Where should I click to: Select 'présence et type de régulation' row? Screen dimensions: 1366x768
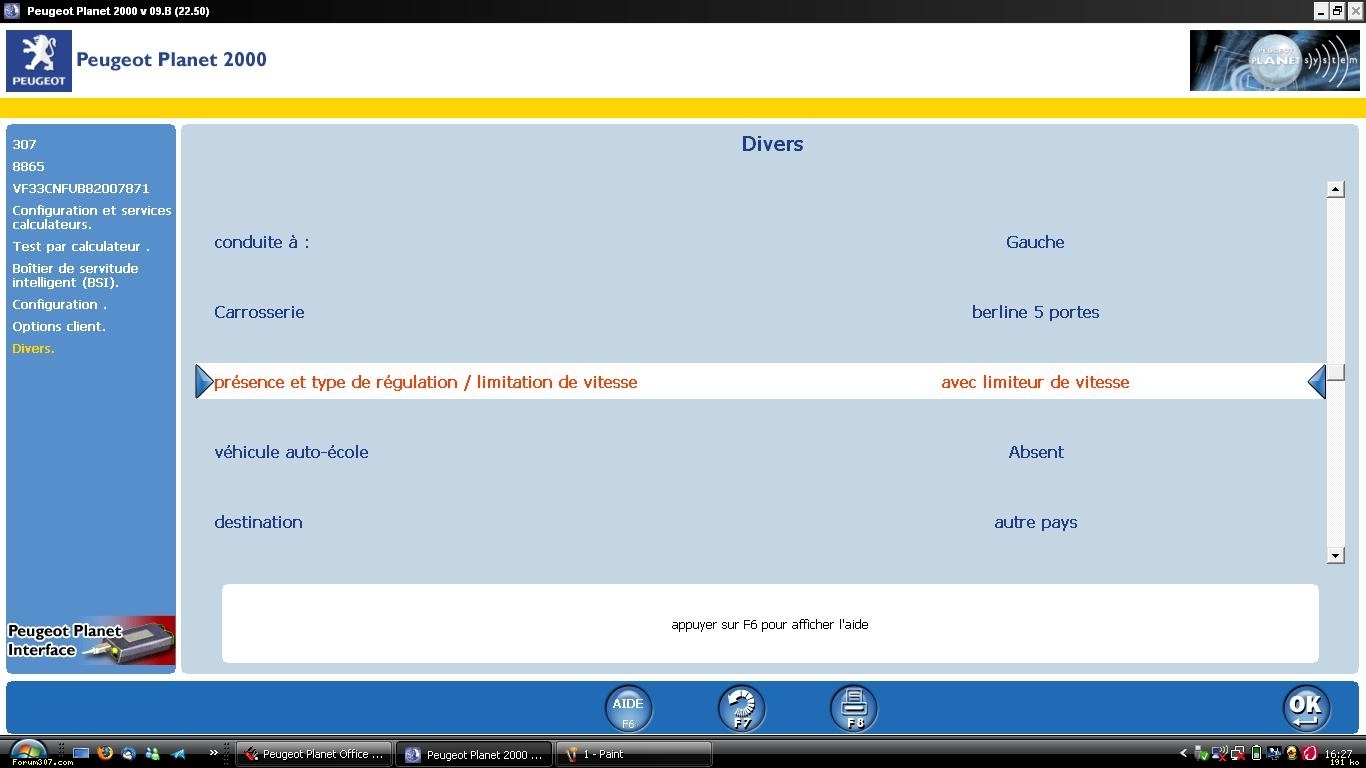(760, 382)
